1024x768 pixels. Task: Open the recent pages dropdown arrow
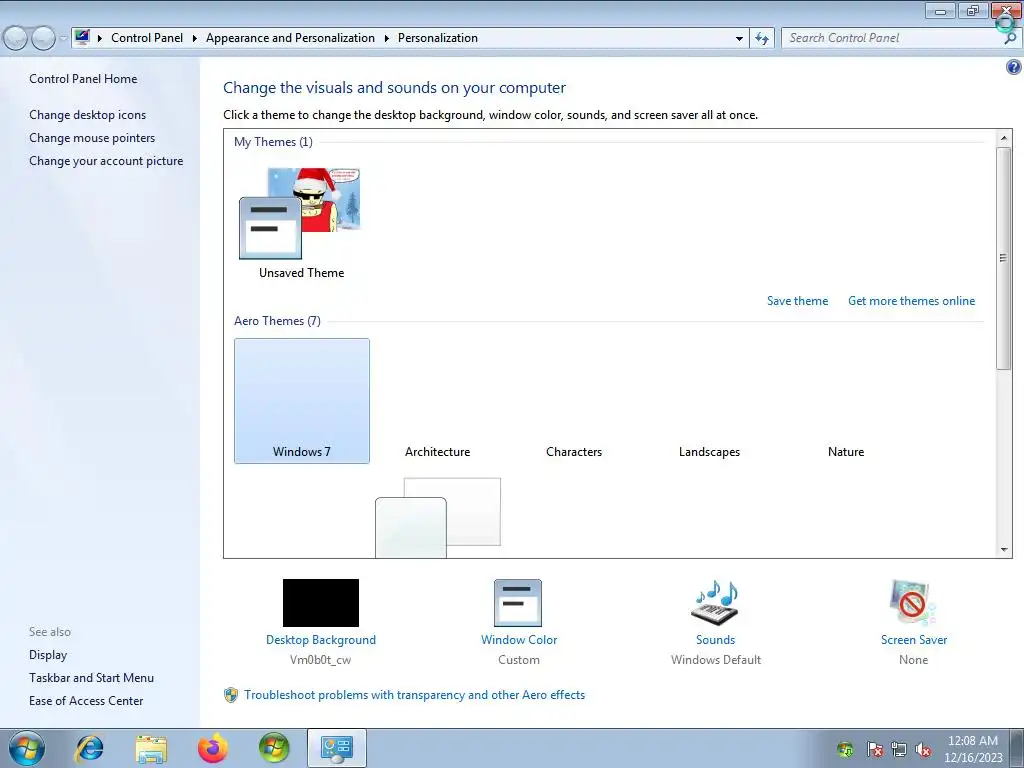pos(63,39)
